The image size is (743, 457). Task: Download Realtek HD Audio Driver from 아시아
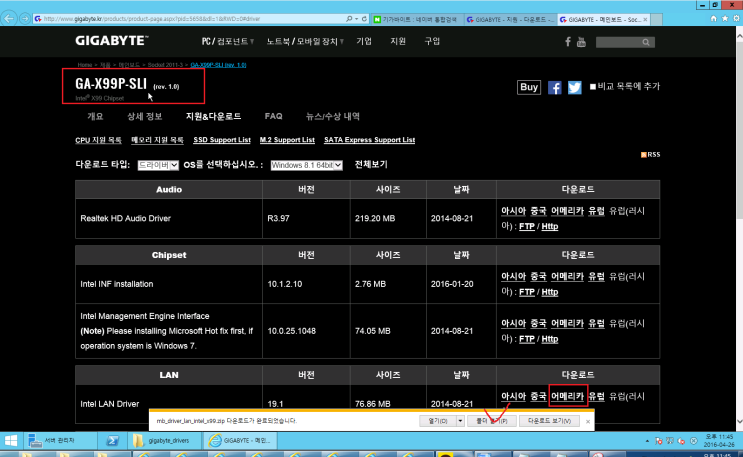514,211
